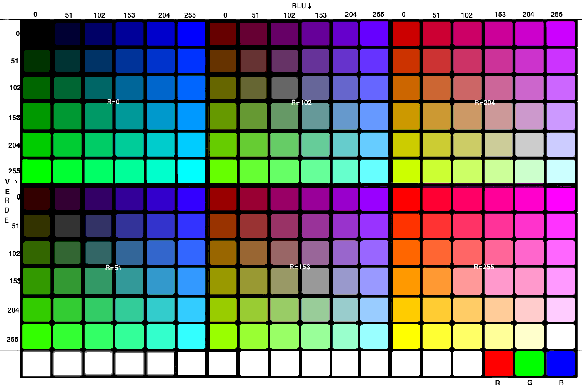This screenshot has height=388, width=582.
Task: Click the bottom red swatch labeled R
Action: [498, 364]
